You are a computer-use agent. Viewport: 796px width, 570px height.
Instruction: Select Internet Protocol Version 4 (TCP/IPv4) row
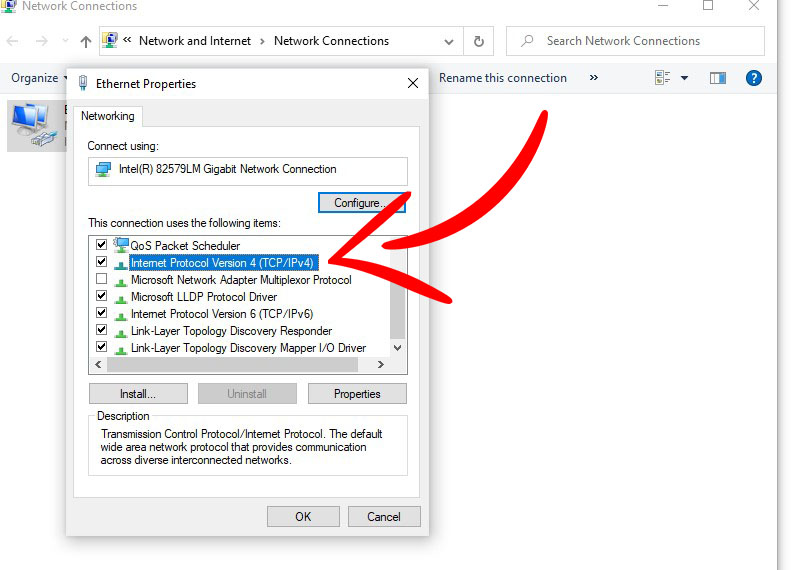point(224,263)
